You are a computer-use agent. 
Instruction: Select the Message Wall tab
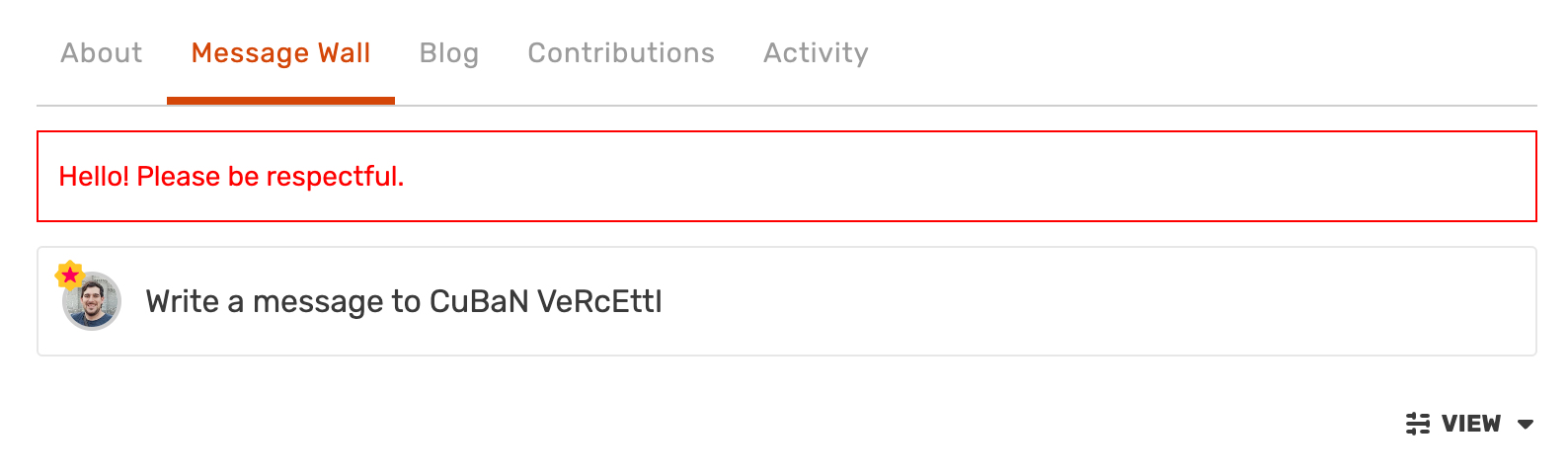[x=280, y=53]
